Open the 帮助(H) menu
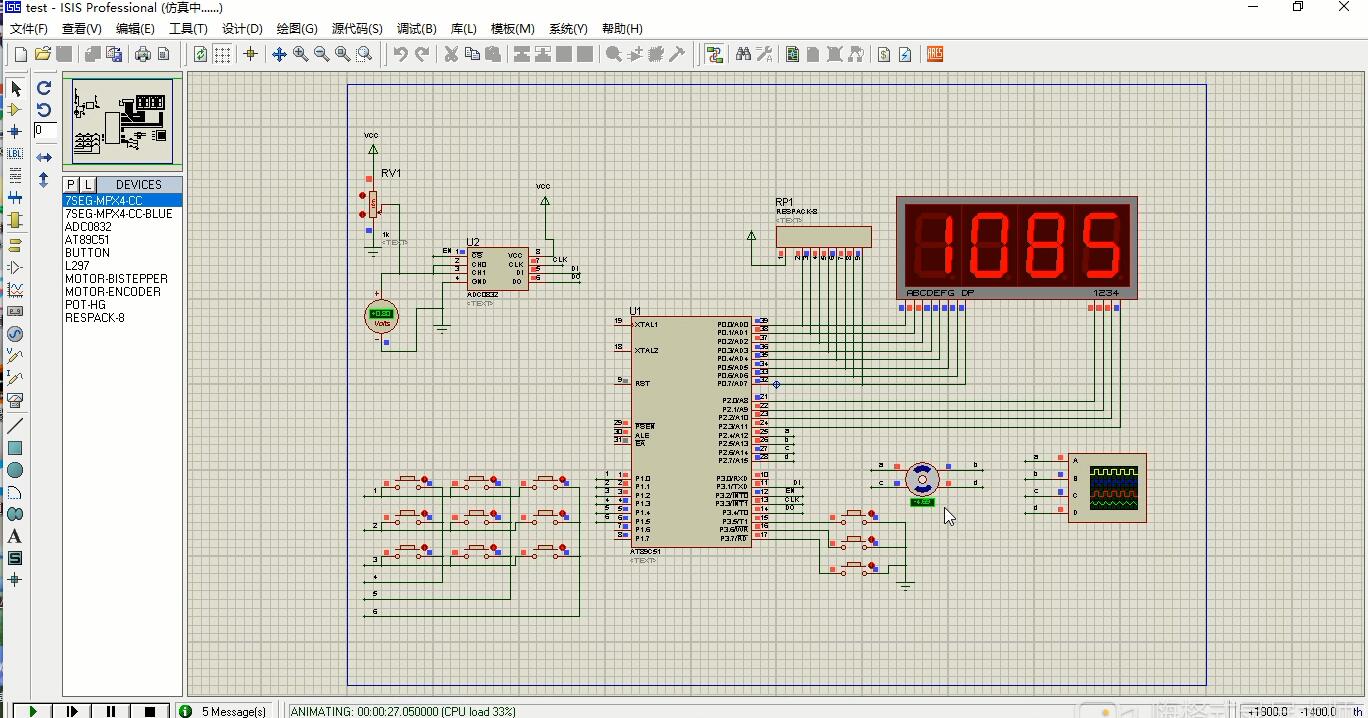This screenshot has height=718, width=1368. click(622, 29)
